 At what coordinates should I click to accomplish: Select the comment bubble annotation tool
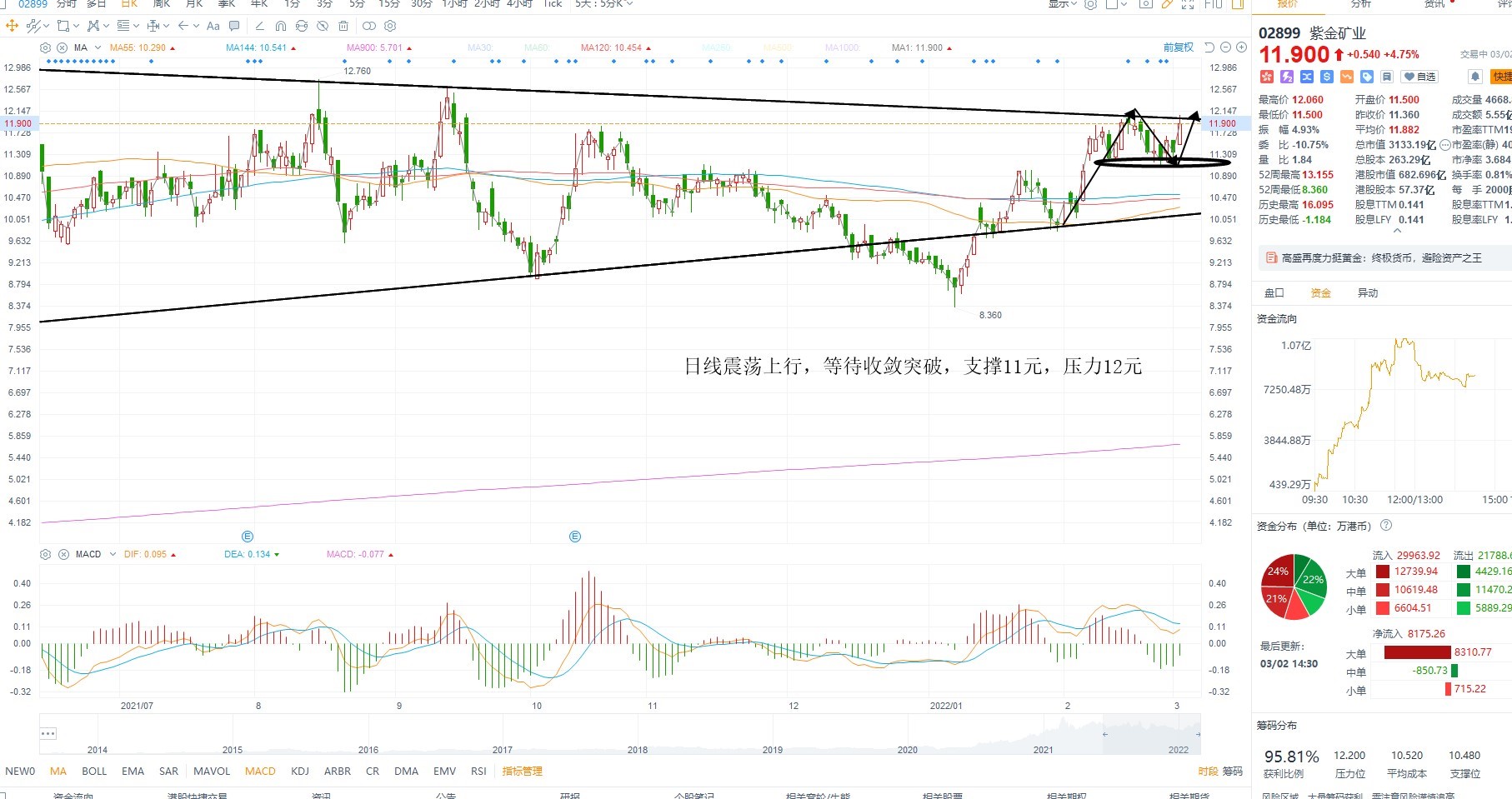tap(234, 26)
